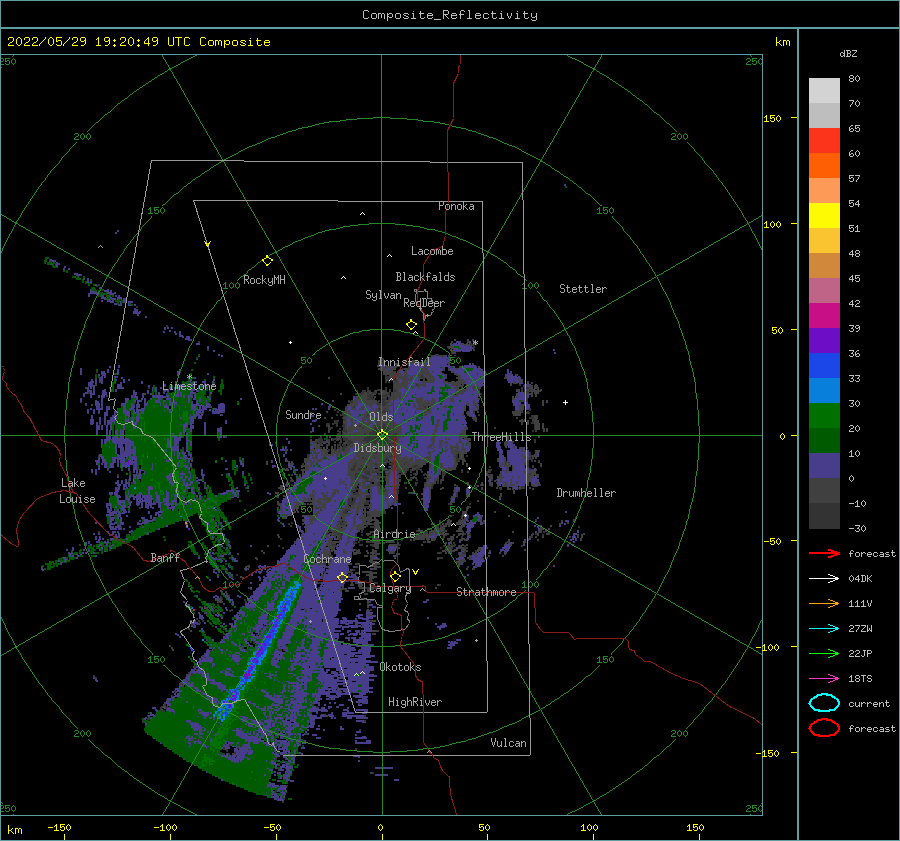Click the yellow diamond marker below RedDeer
900x841 pixels.
tap(411, 325)
